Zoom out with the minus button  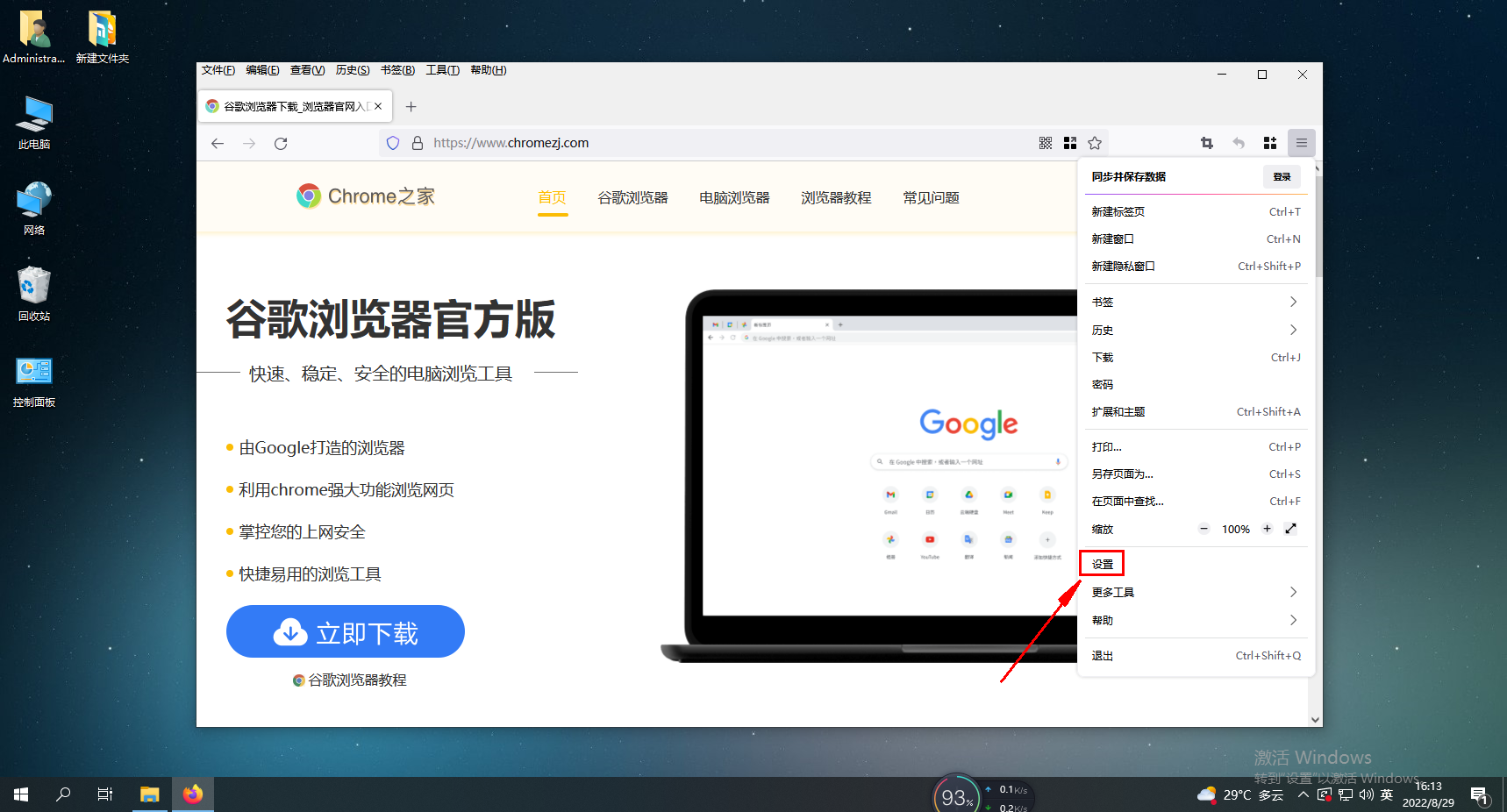pos(1204,529)
